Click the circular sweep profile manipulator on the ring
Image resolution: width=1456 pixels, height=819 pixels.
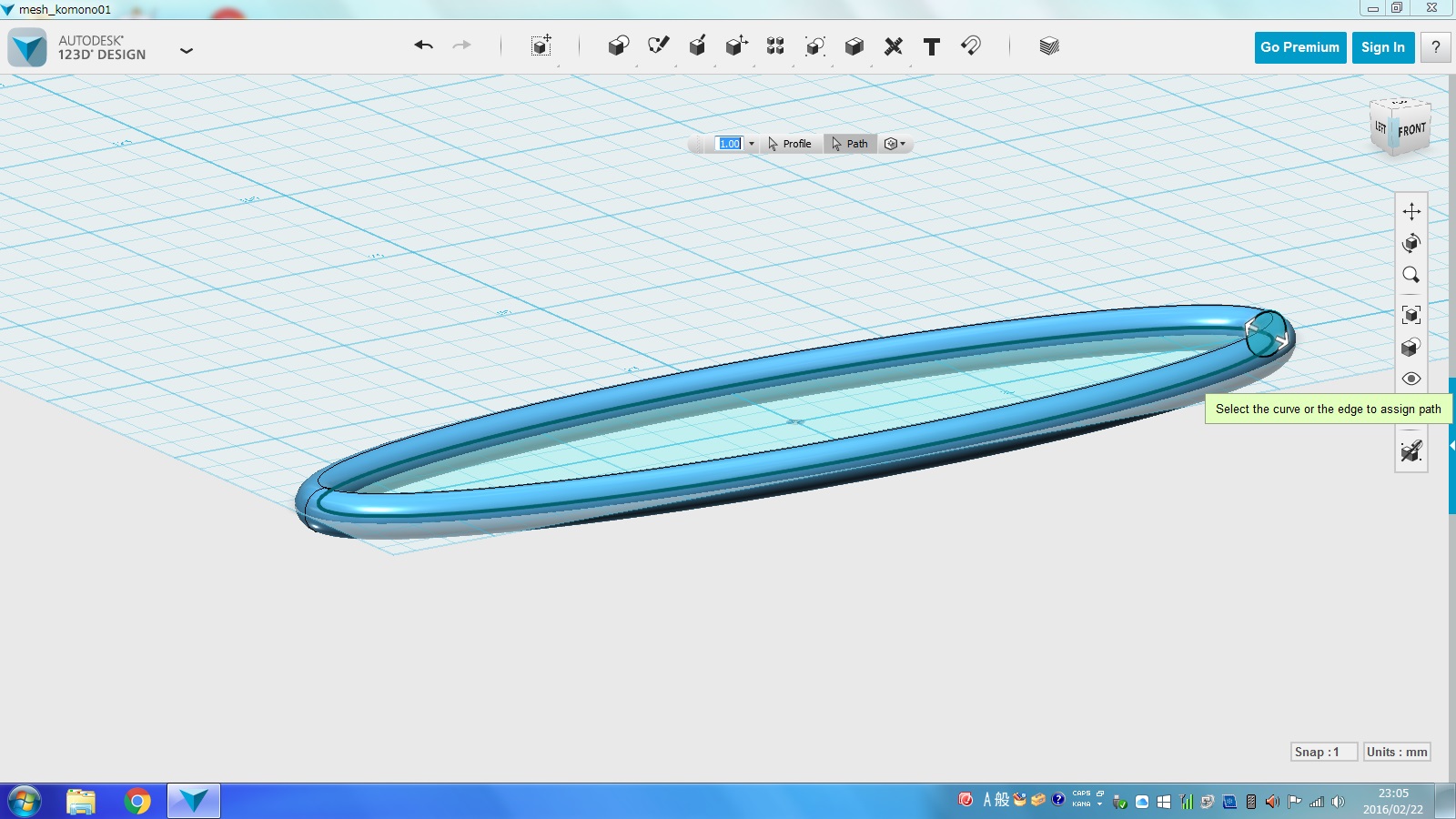[1267, 333]
